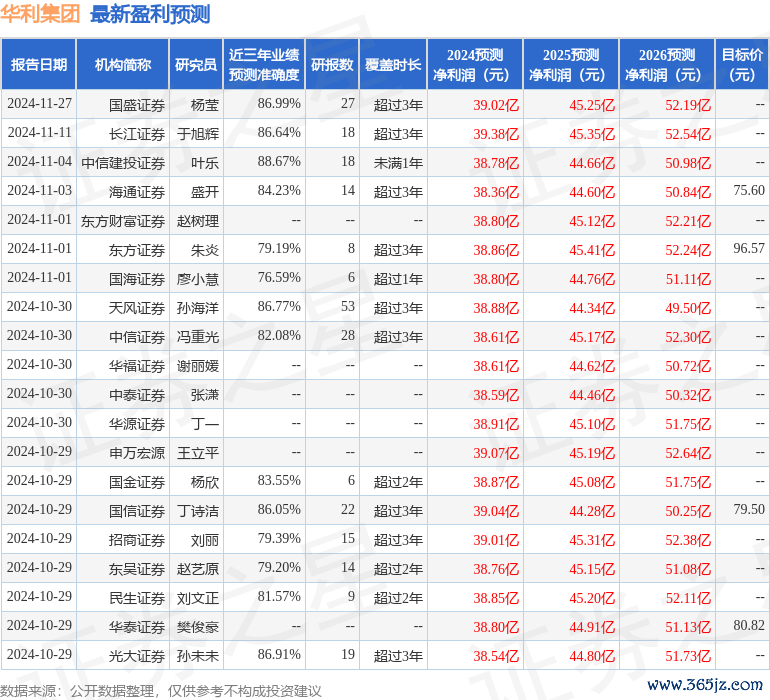Click the 2026预测净利润 column header
Screen dimensions: 770x700
pos(667,64)
